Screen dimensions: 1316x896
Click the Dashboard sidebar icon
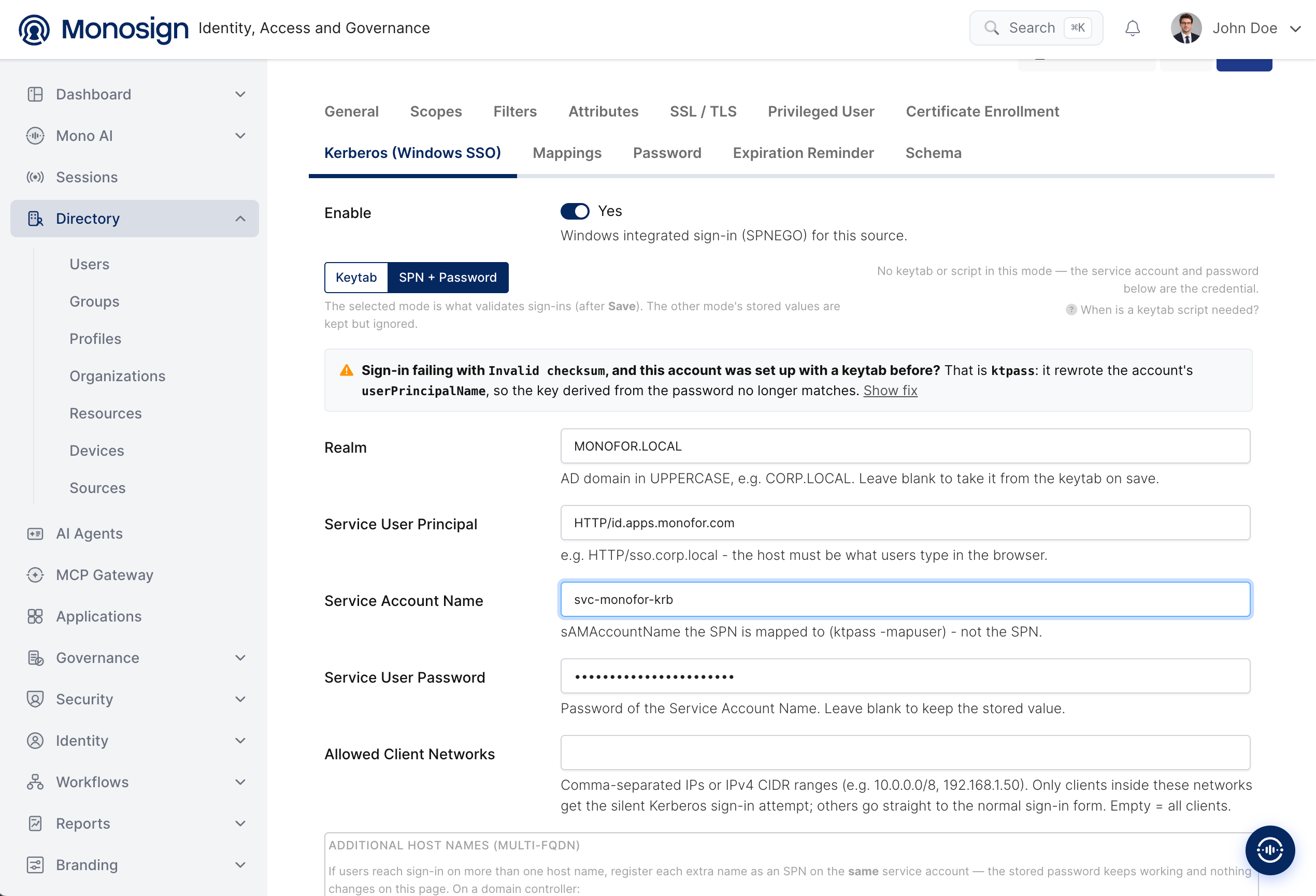(35, 94)
